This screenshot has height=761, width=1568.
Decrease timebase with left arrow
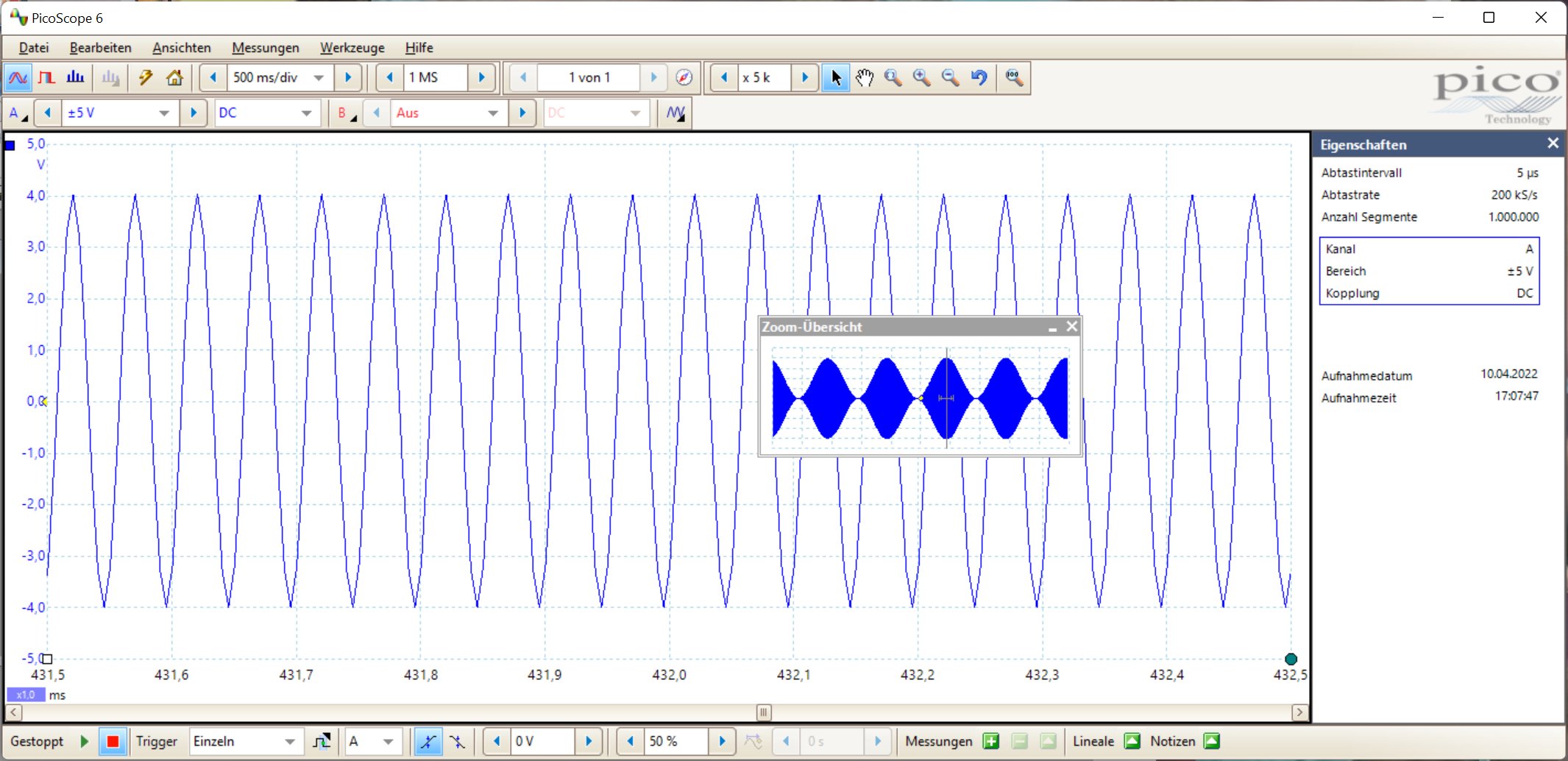click(213, 77)
